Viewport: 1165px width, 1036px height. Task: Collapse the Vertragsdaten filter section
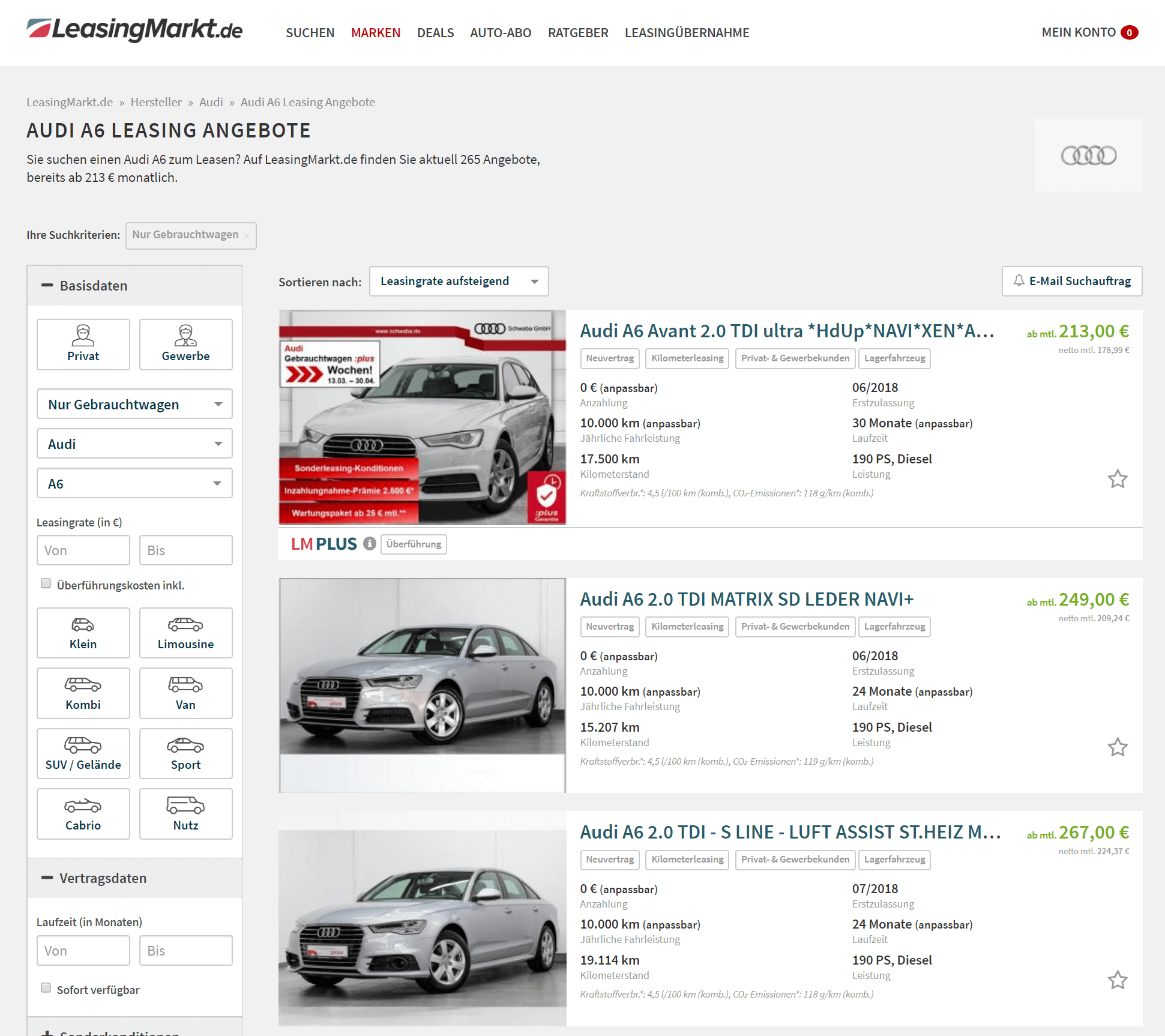click(x=134, y=878)
